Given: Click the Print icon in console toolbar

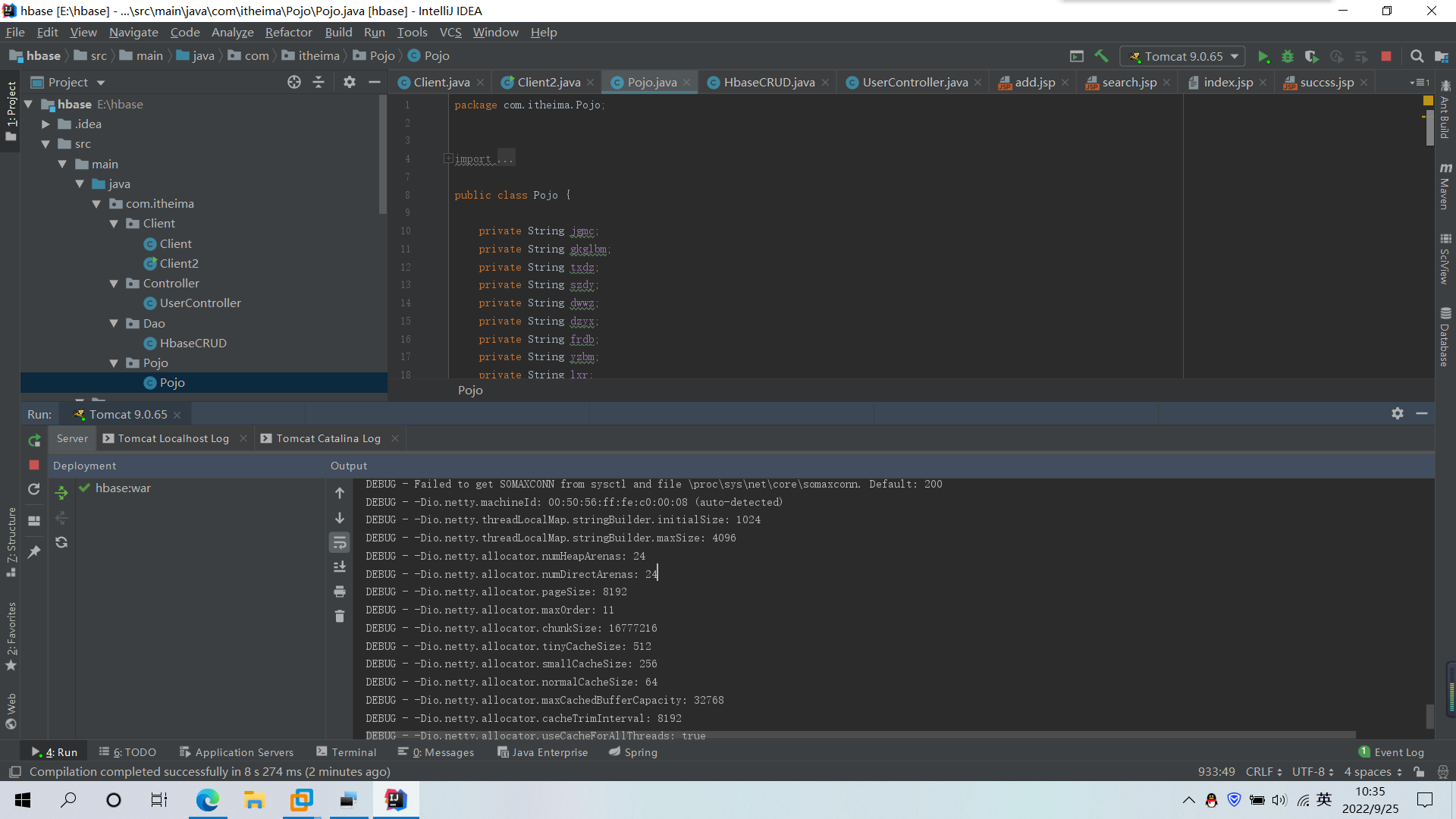Looking at the screenshot, I should [340, 591].
